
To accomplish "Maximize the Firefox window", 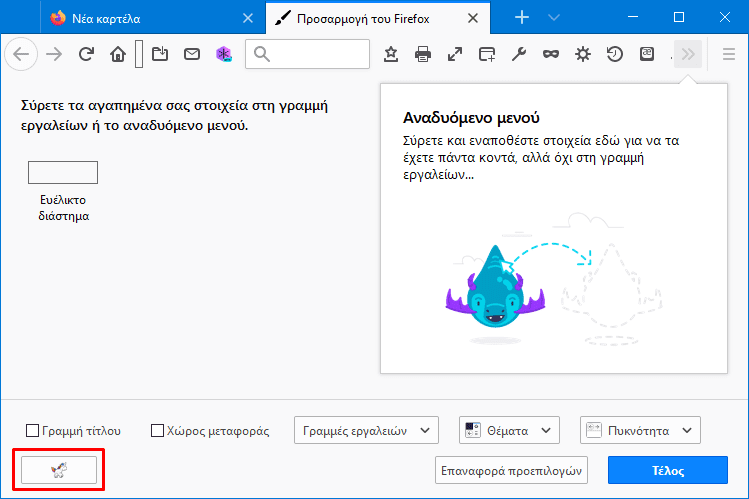I will [x=679, y=17].
